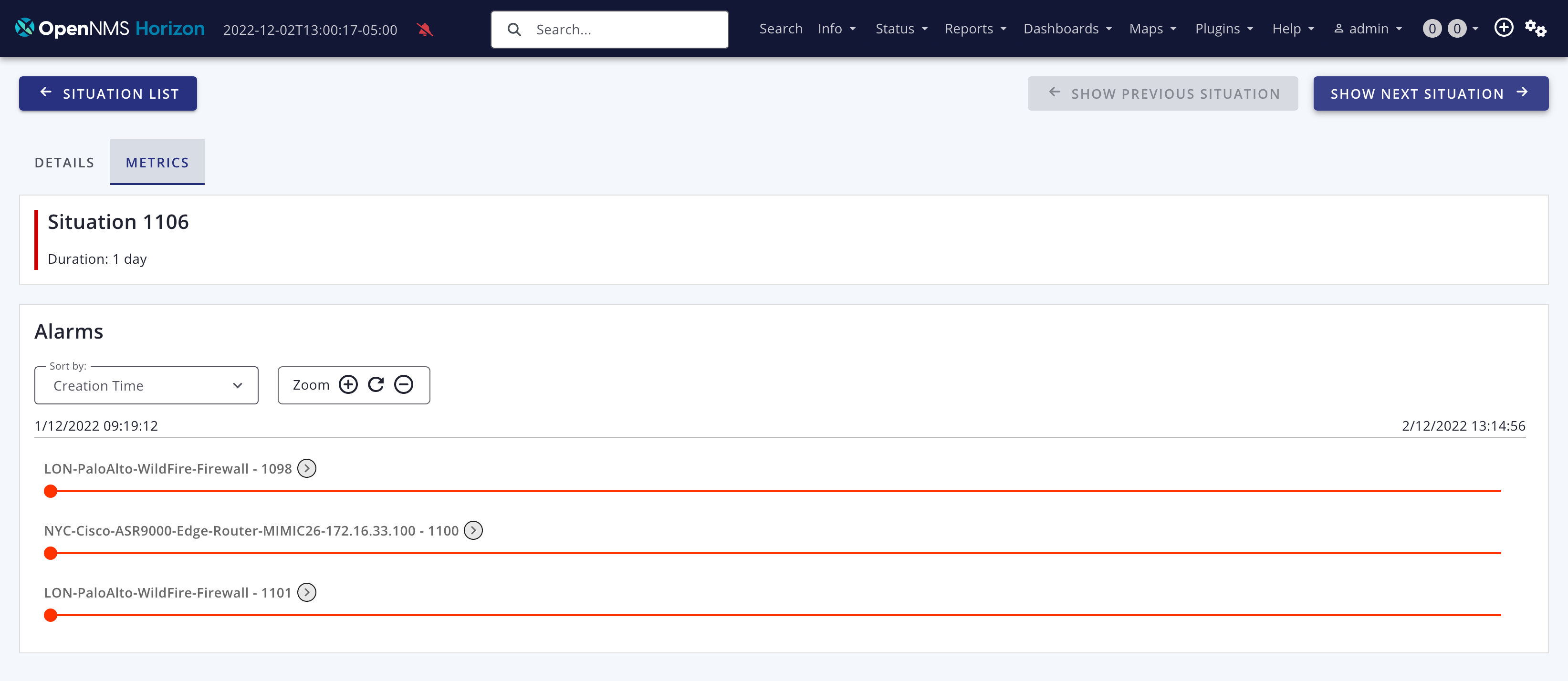The width and height of the screenshot is (1568, 681).
Task: Open the quick-add plus icon in navbar
Action: [1504, 28]
